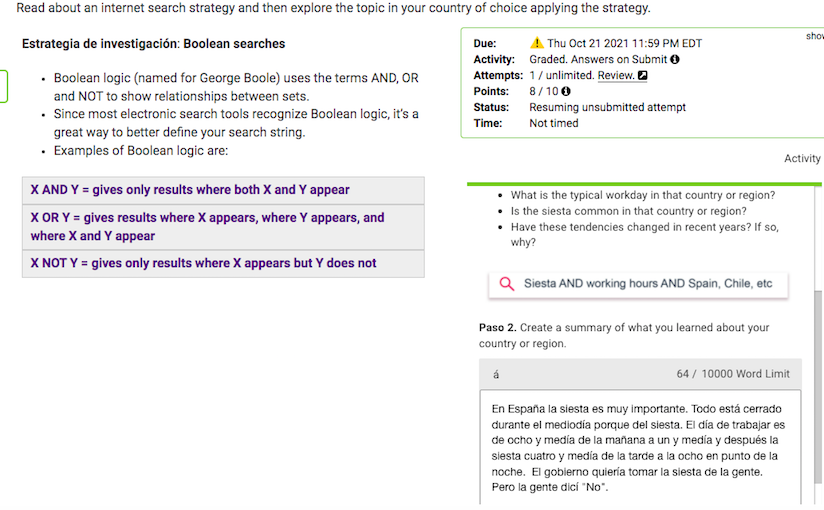Select the X NOT Y table row

point(223,263)
